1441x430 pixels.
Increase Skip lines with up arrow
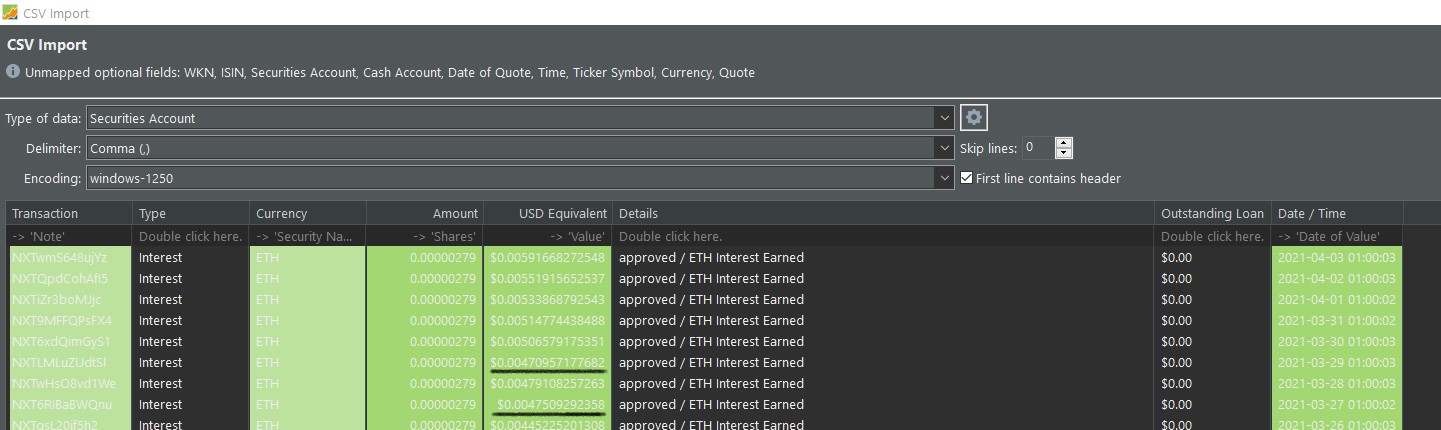(1064, 143)
